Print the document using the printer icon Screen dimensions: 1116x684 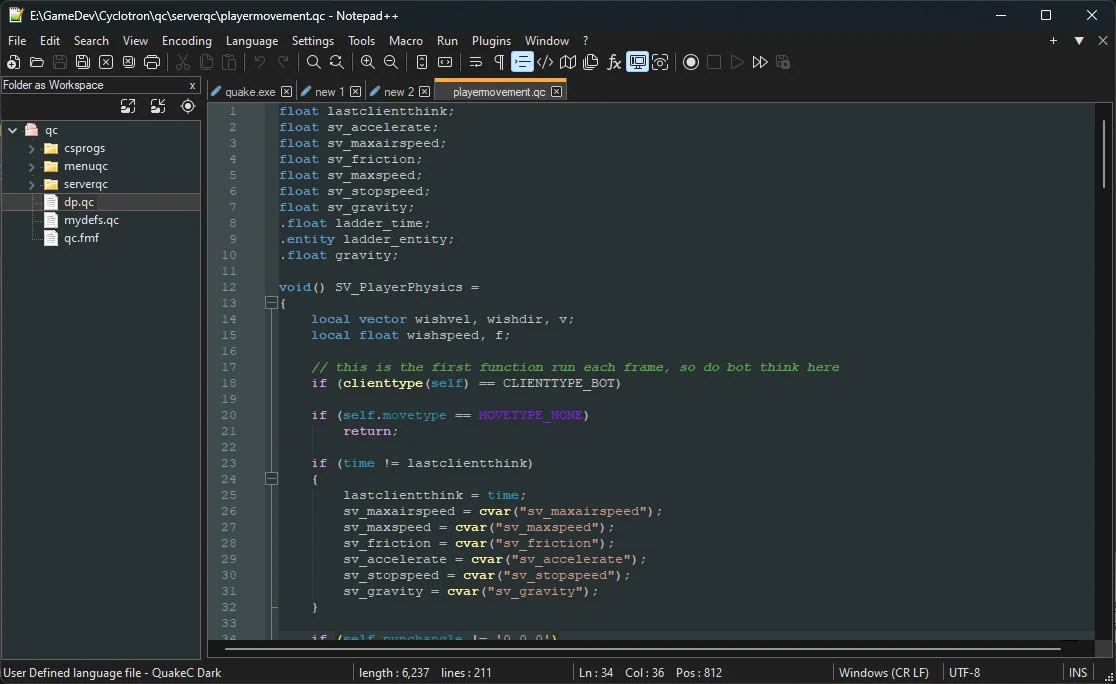click(152, 63)
